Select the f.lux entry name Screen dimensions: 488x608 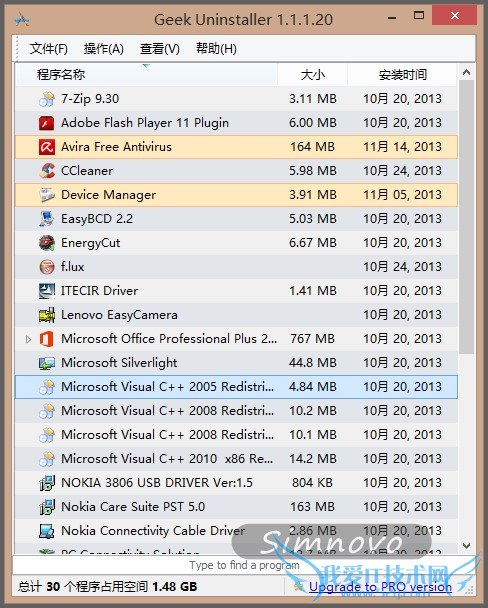pyautogui.click(x=72, y=267)
